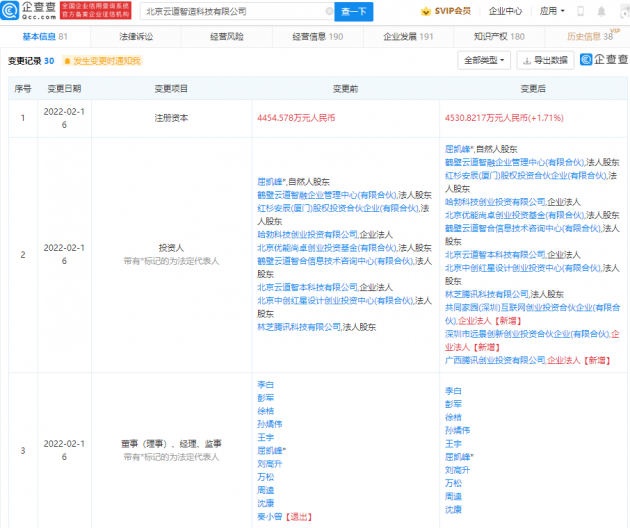630x528 pixels.
Task: Click the 查一下 search button
Action: 354,12
